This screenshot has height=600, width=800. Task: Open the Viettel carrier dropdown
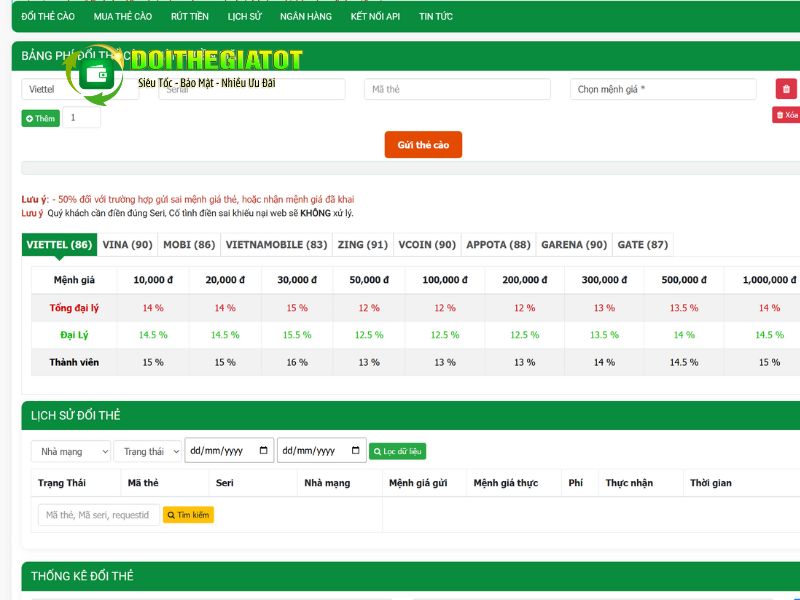coord(80,89)
